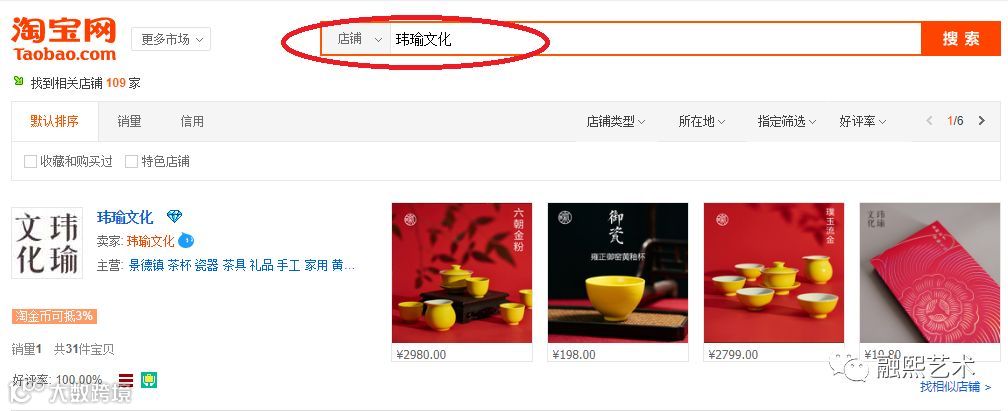Viewport: 1008px width, 411px height.
Task: Check the 收藏和购买过 checkbox
Action: [x=30, y=161]
